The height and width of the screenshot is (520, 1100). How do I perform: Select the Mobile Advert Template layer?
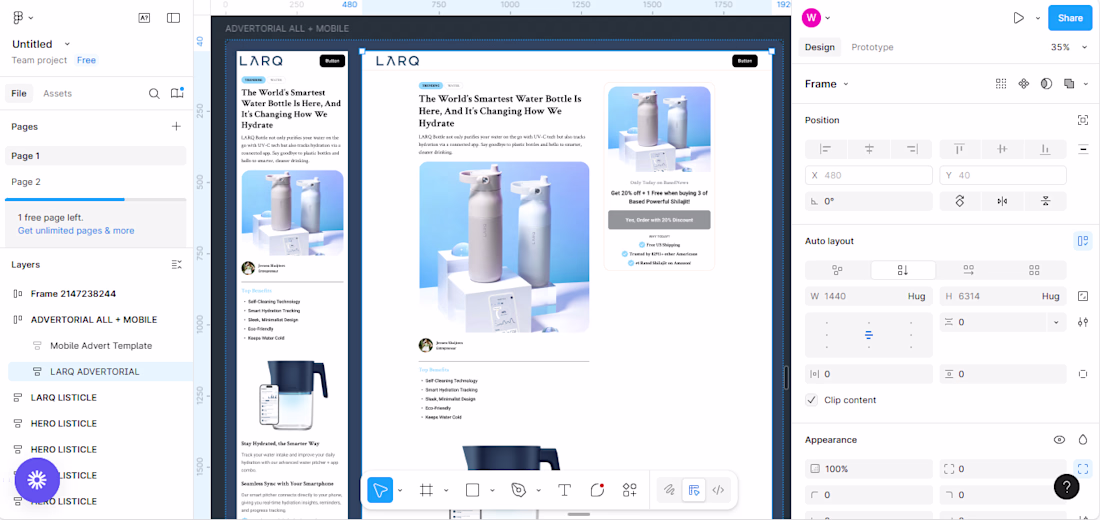pos(100,346)
